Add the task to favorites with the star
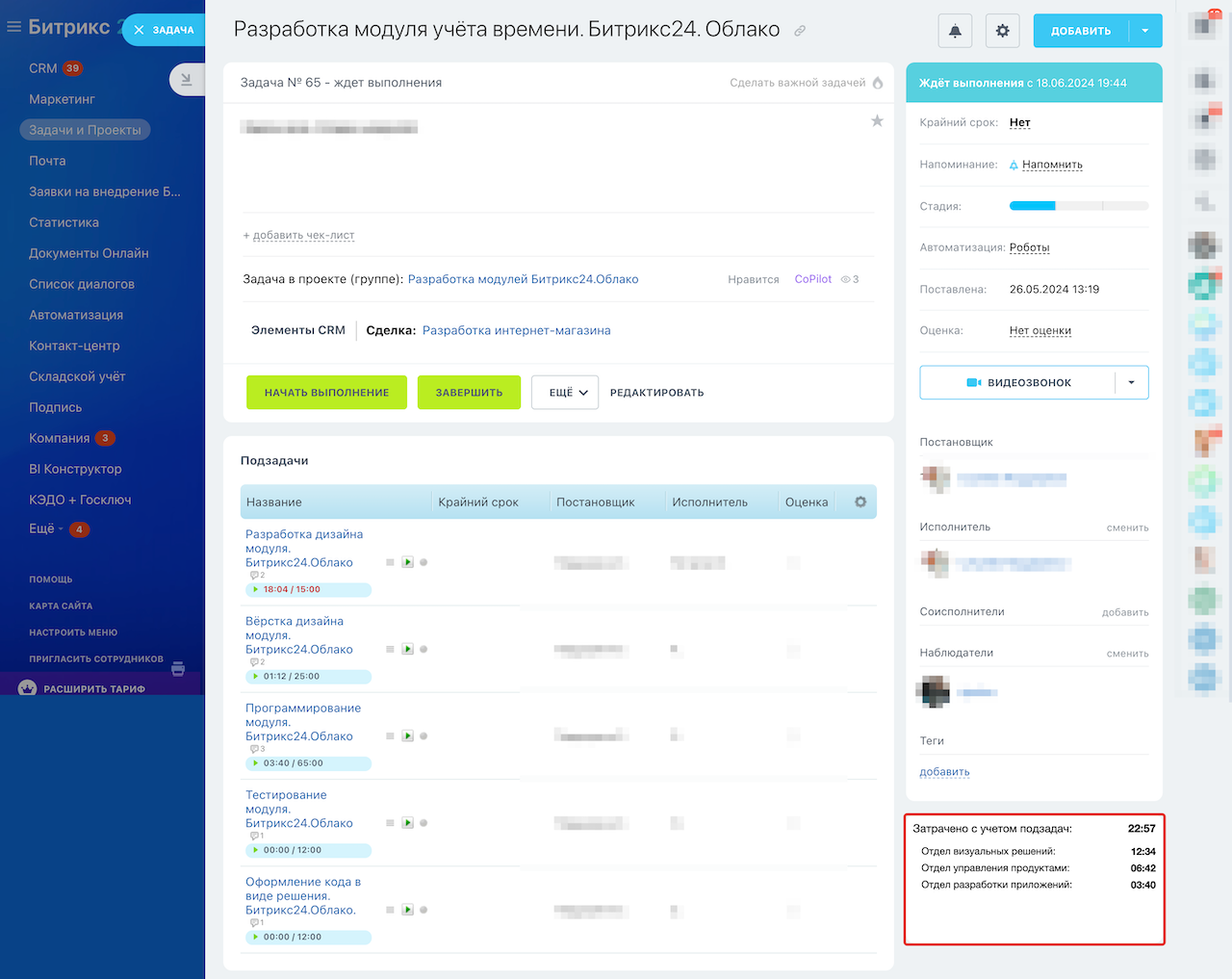Viewport: 1232px width, 979px height. [x=877, y=120]
